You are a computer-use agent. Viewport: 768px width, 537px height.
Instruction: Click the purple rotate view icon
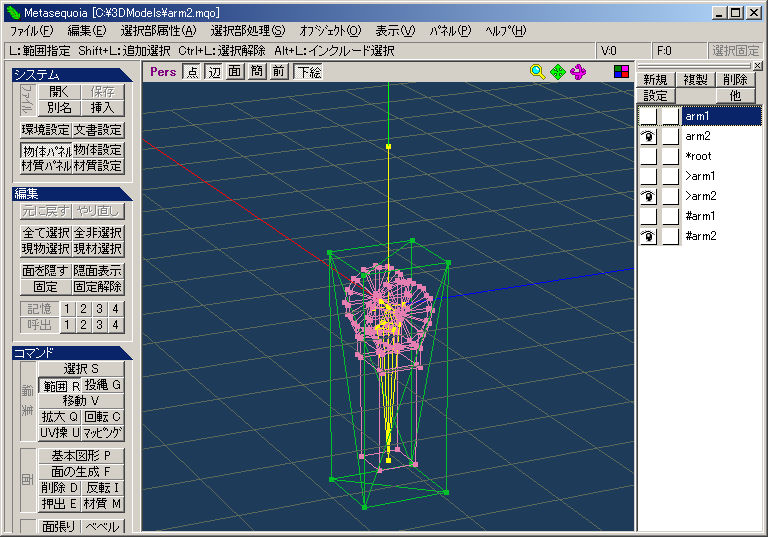click(578, 72)
